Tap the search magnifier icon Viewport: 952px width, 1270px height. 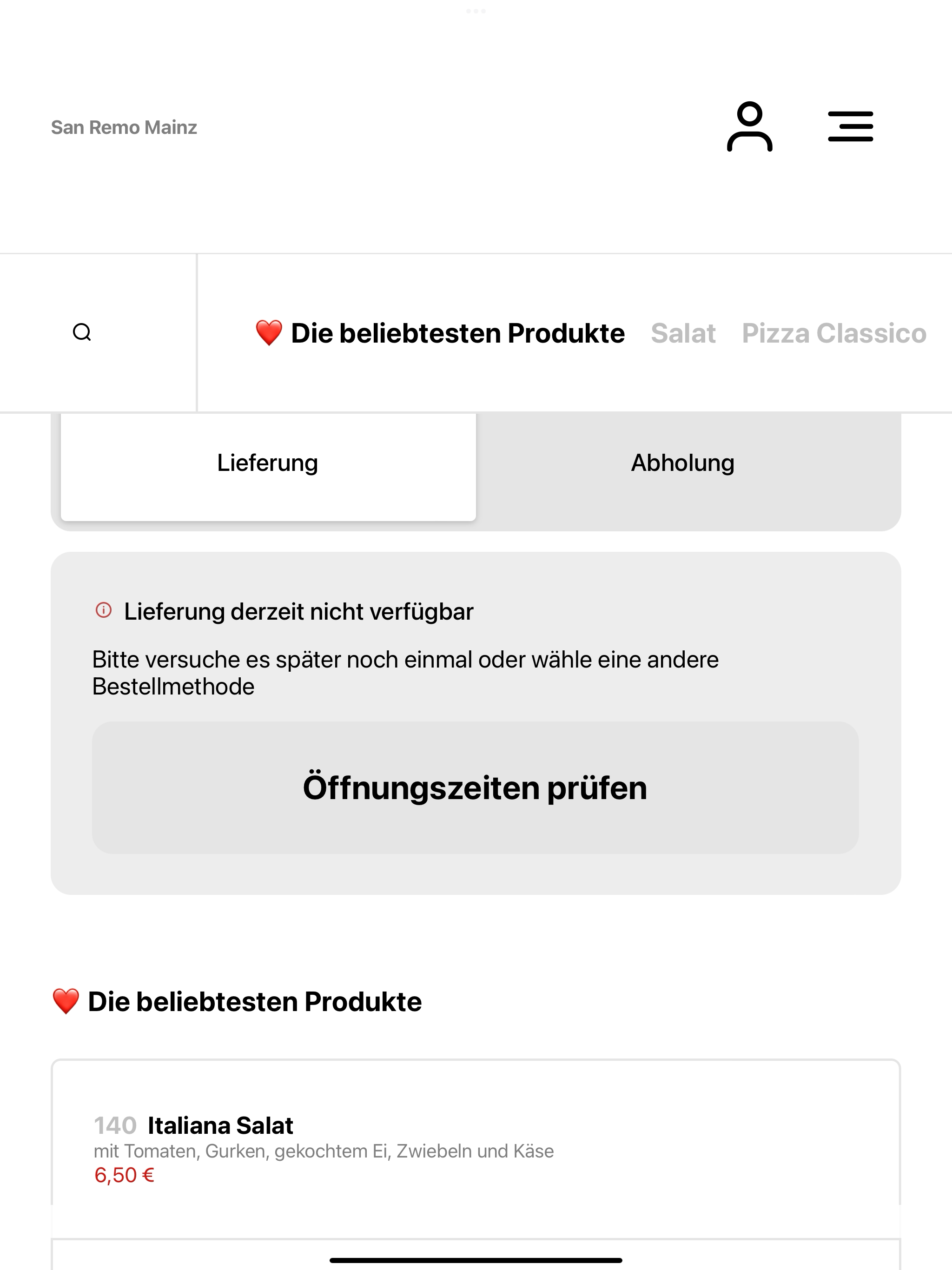[82, 332]
